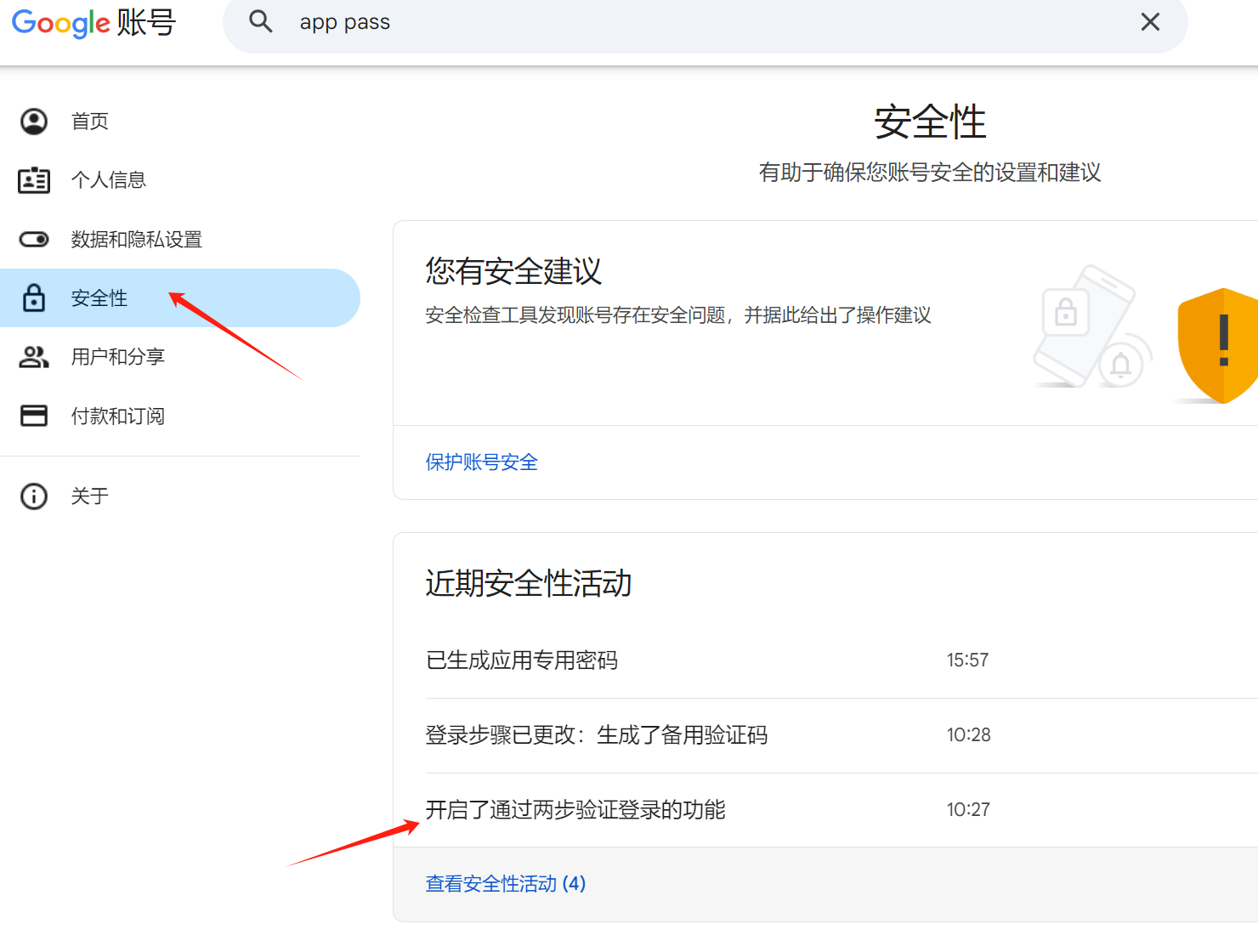
Task: Click the 个人信息 ID card icon
Action: tap(34, 180)
